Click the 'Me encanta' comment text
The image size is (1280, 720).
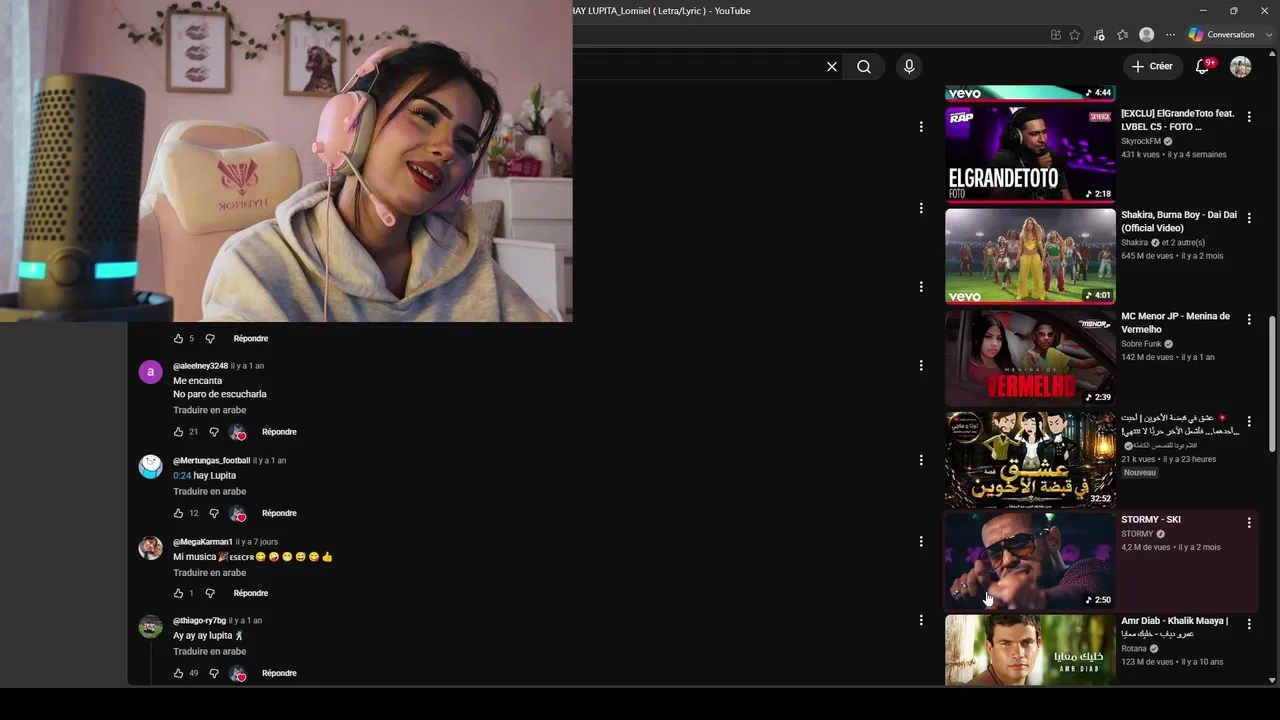click(x=198, y=381)
